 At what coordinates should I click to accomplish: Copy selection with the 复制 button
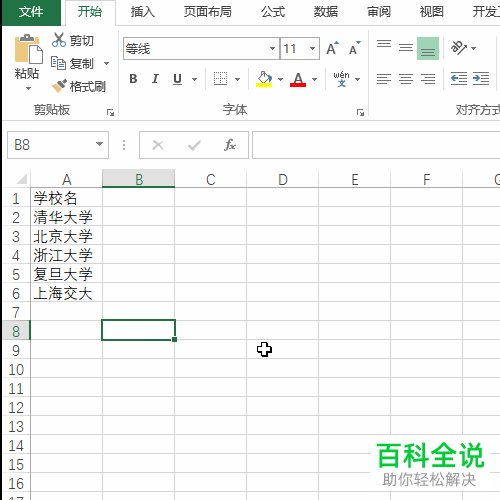(72, 63)
